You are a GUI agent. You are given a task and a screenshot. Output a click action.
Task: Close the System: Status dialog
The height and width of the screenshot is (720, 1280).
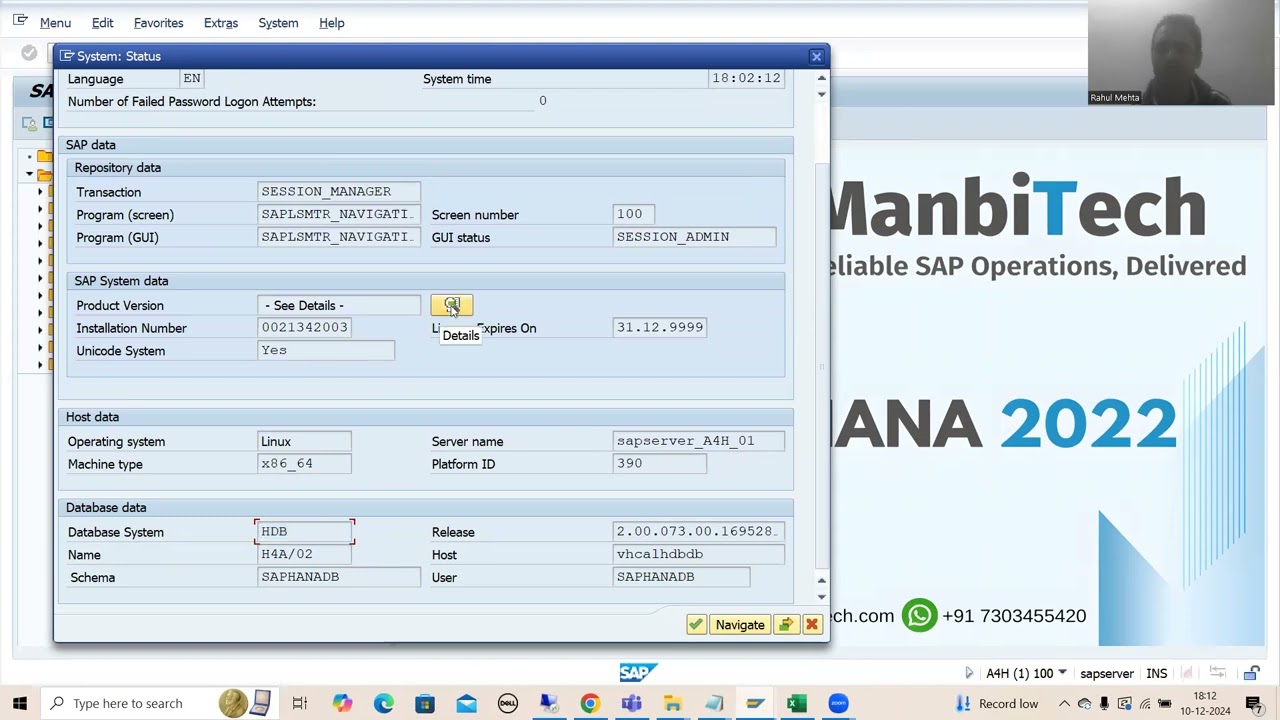click(816, 56)
